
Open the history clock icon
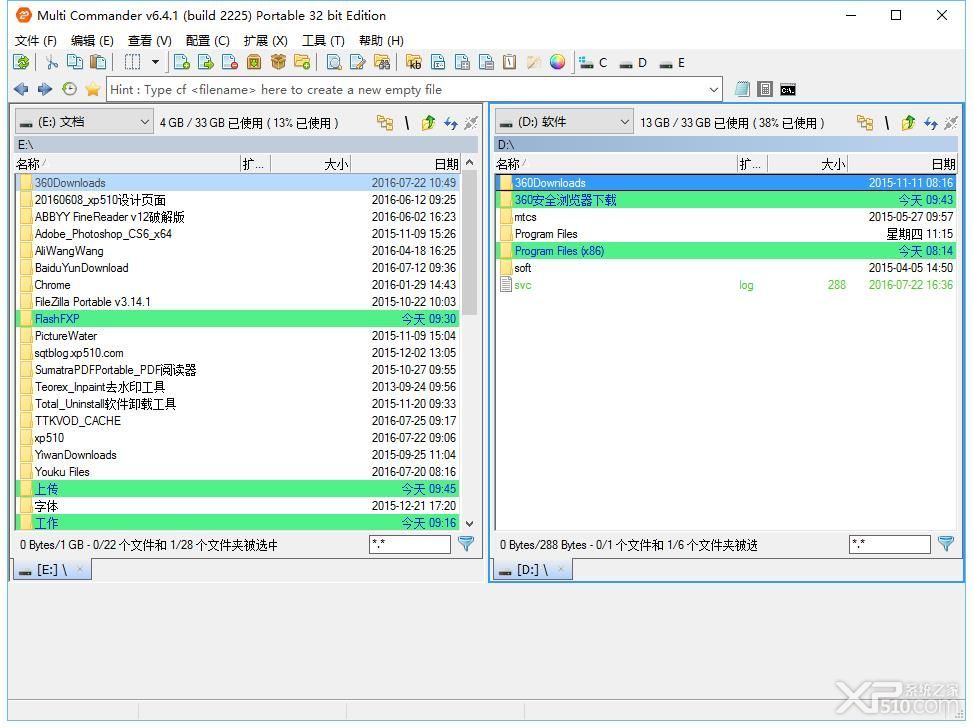tap(70, 89)
